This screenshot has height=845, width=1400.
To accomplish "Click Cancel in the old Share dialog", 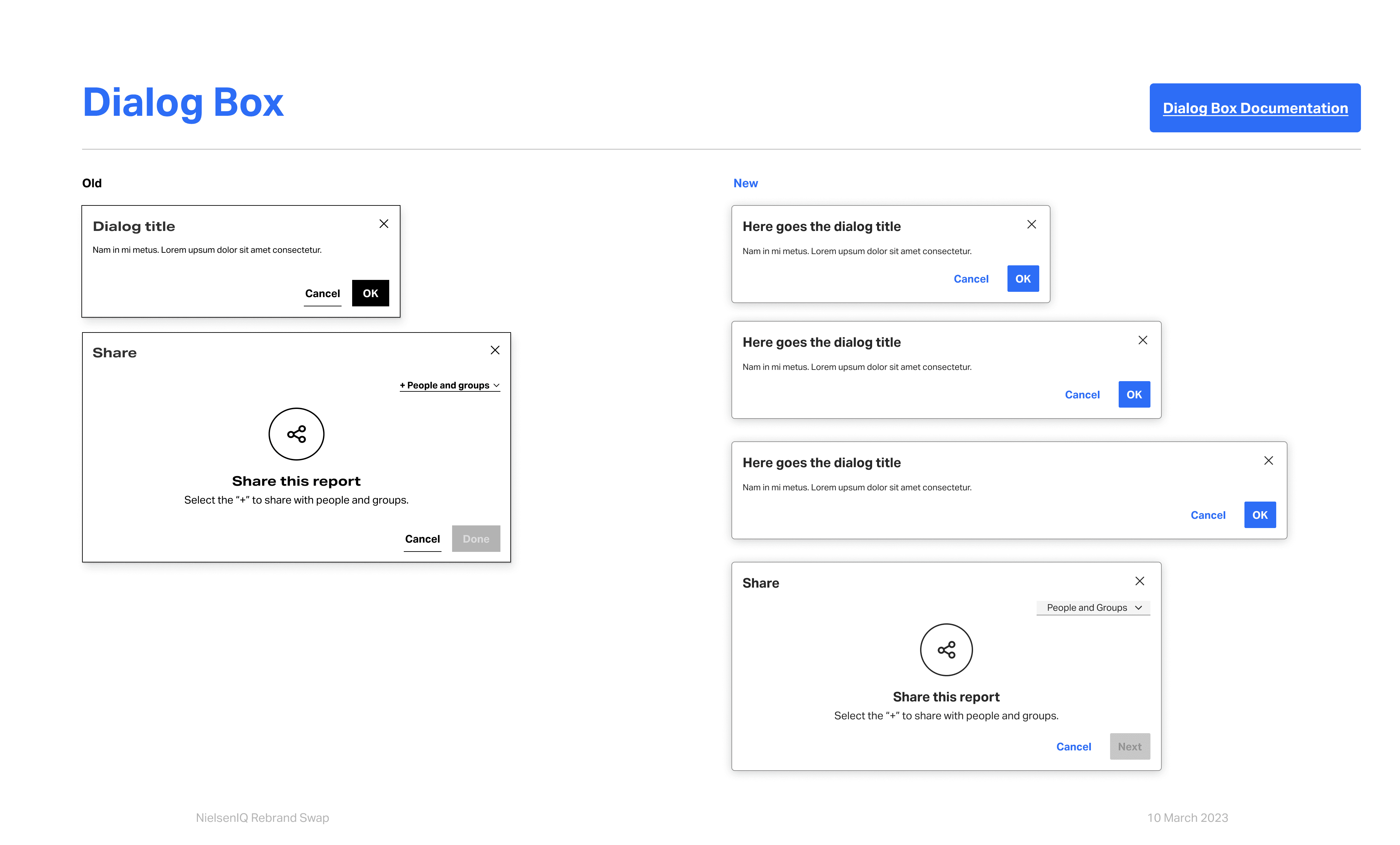I will tap(422, 539).
